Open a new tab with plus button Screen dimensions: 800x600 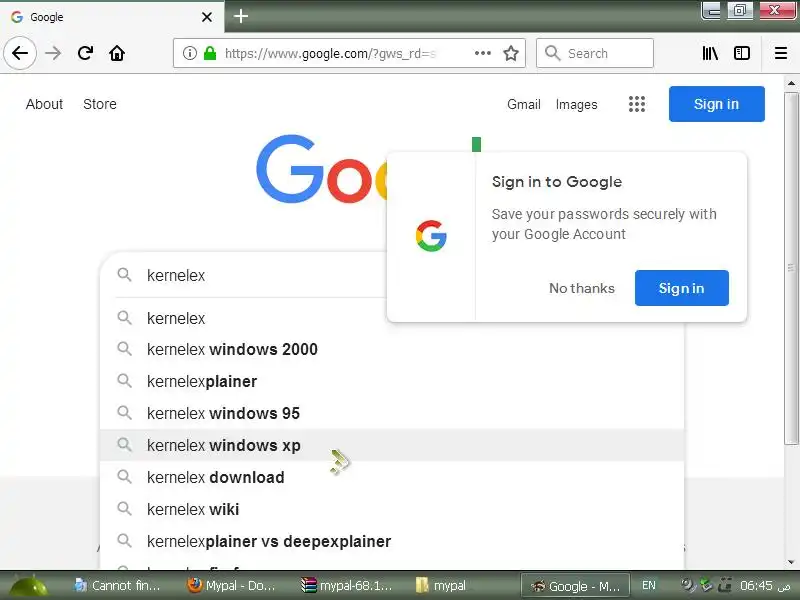[x=241, y=16]
